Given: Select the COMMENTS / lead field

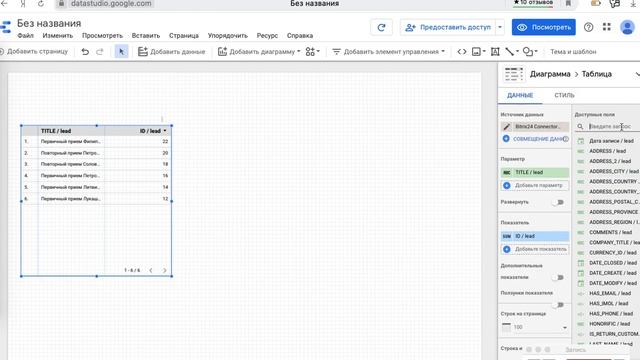Looking at the screenshot, I should pos(610,232).
